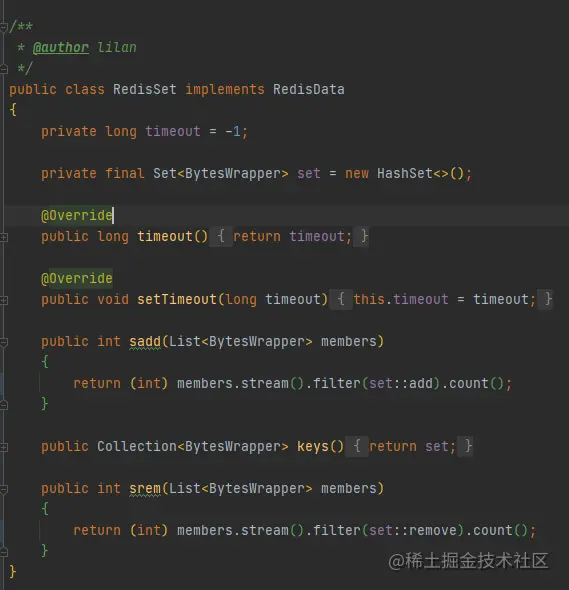Expand the folded setTimeout method via gutter plus
Image resolution: width=569 pixels, height=590 pixels.
(3, 300)
